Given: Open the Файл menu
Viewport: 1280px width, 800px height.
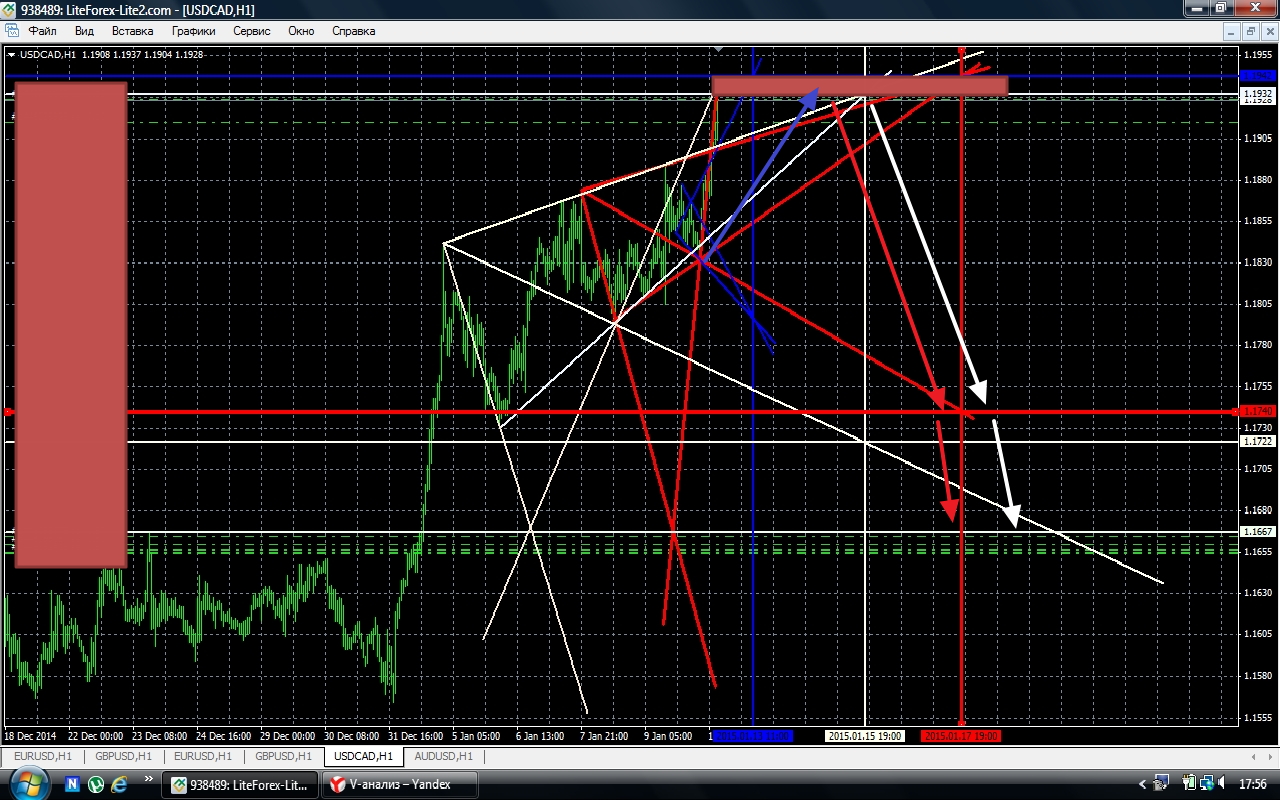Looking at the screenshot, I should pyautogui.click(x=42, y=31).
